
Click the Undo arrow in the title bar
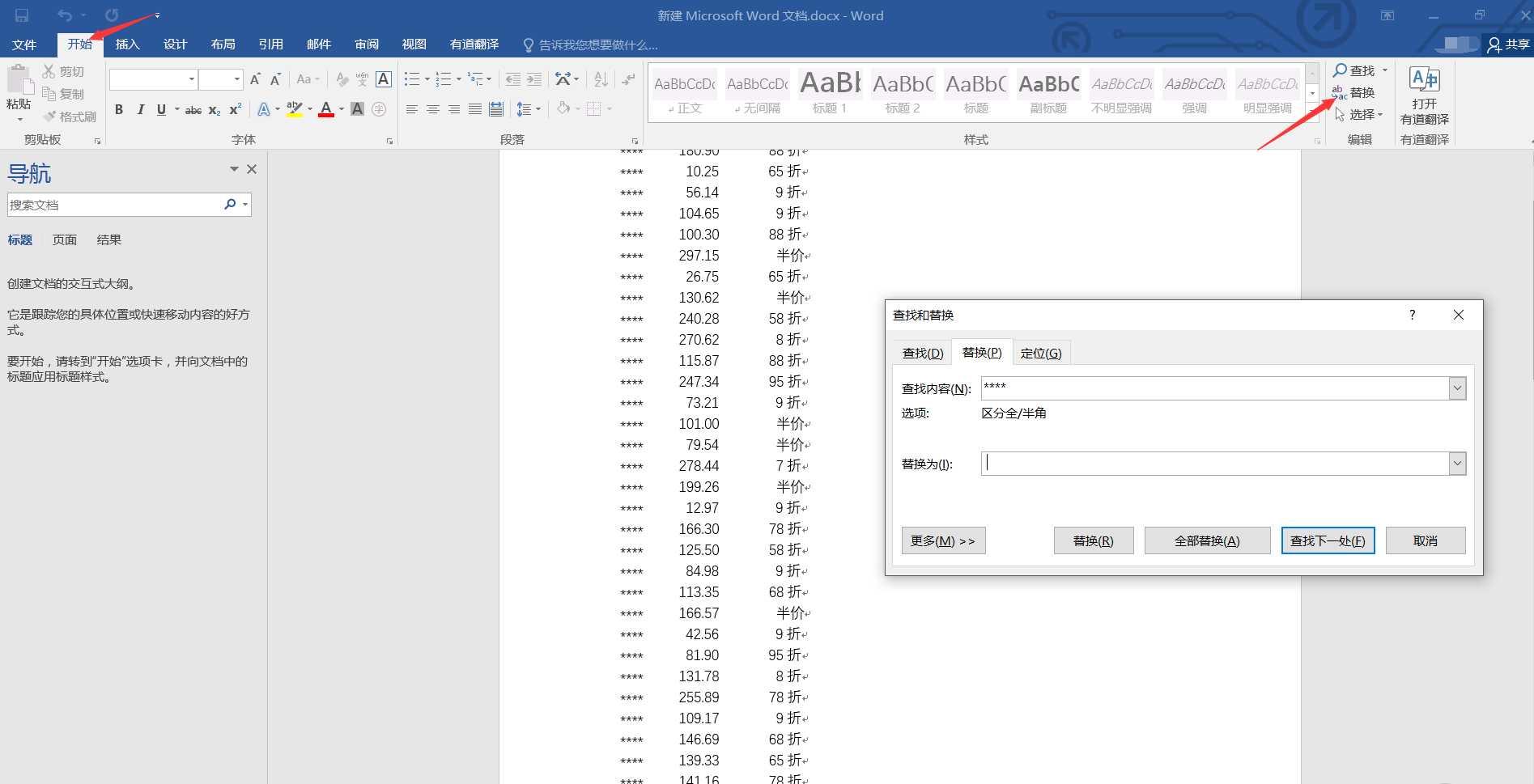65,15
